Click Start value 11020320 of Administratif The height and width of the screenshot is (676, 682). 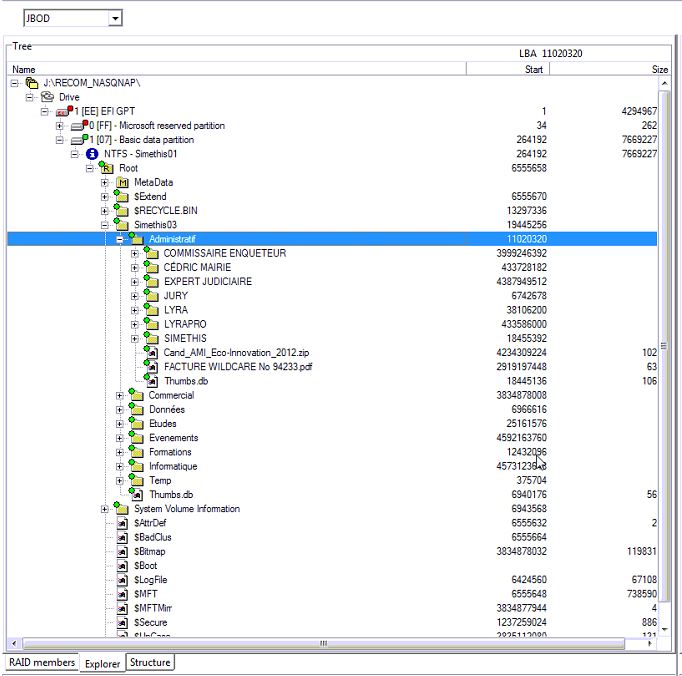coord(527,239)
